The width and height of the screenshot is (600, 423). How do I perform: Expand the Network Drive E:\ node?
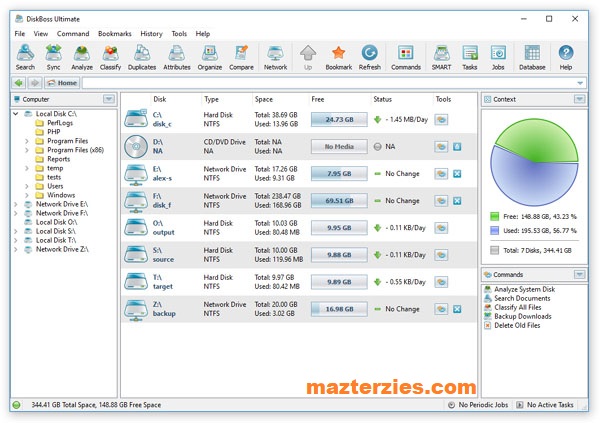[x=16, y=204]
